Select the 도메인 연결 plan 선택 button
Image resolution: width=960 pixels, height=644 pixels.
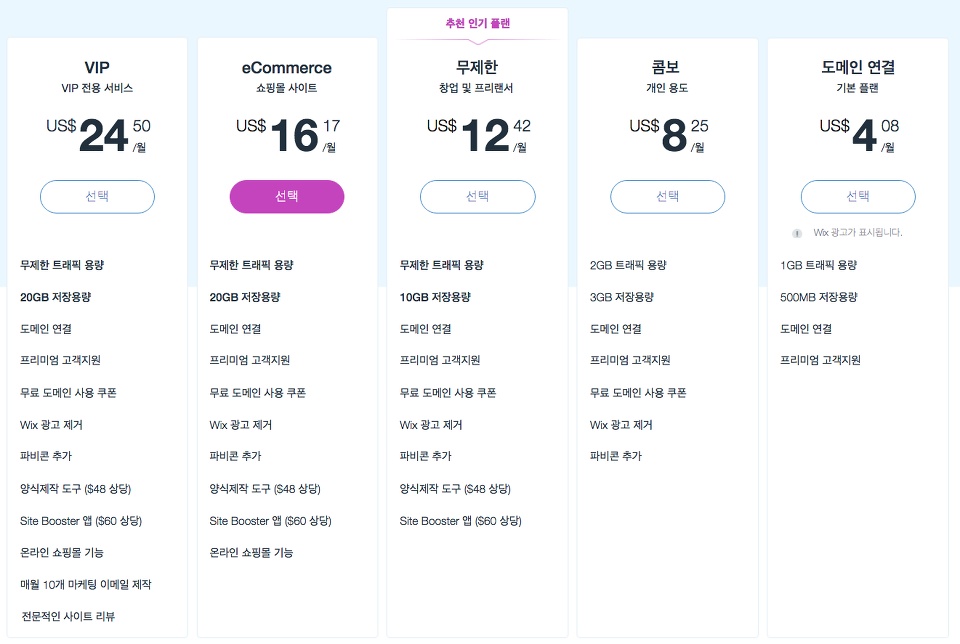858,197
